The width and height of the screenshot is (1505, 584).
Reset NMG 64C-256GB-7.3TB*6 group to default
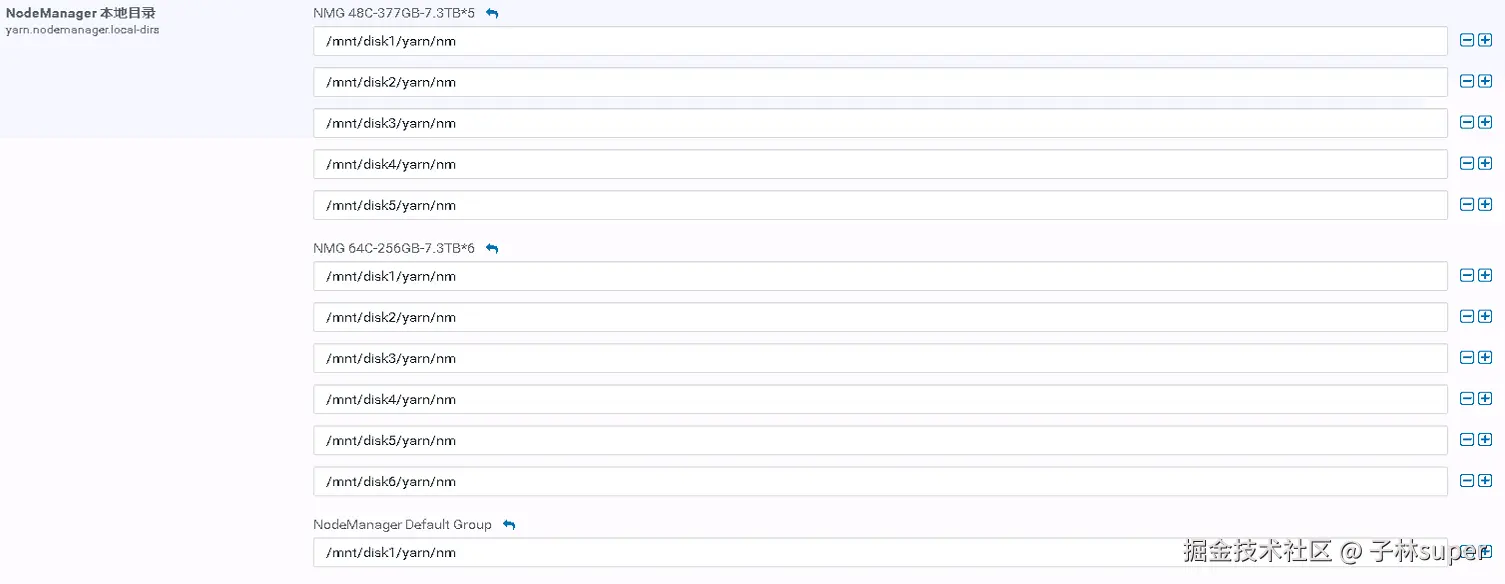click(492, 248)
